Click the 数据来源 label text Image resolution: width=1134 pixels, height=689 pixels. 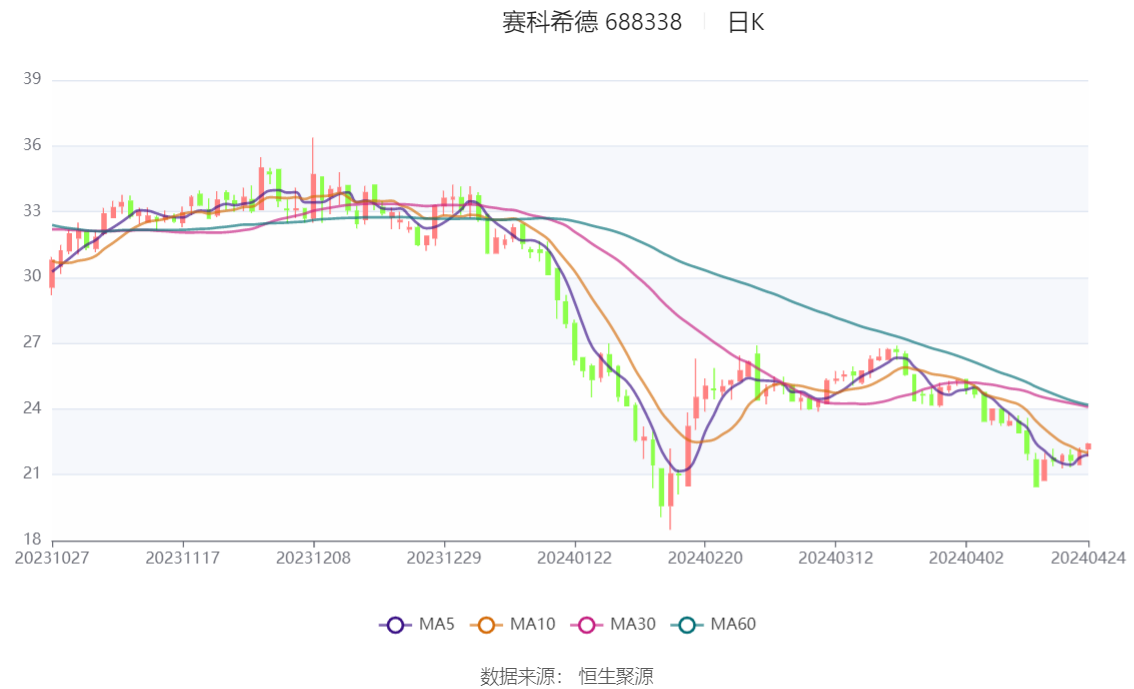[522, 676]
